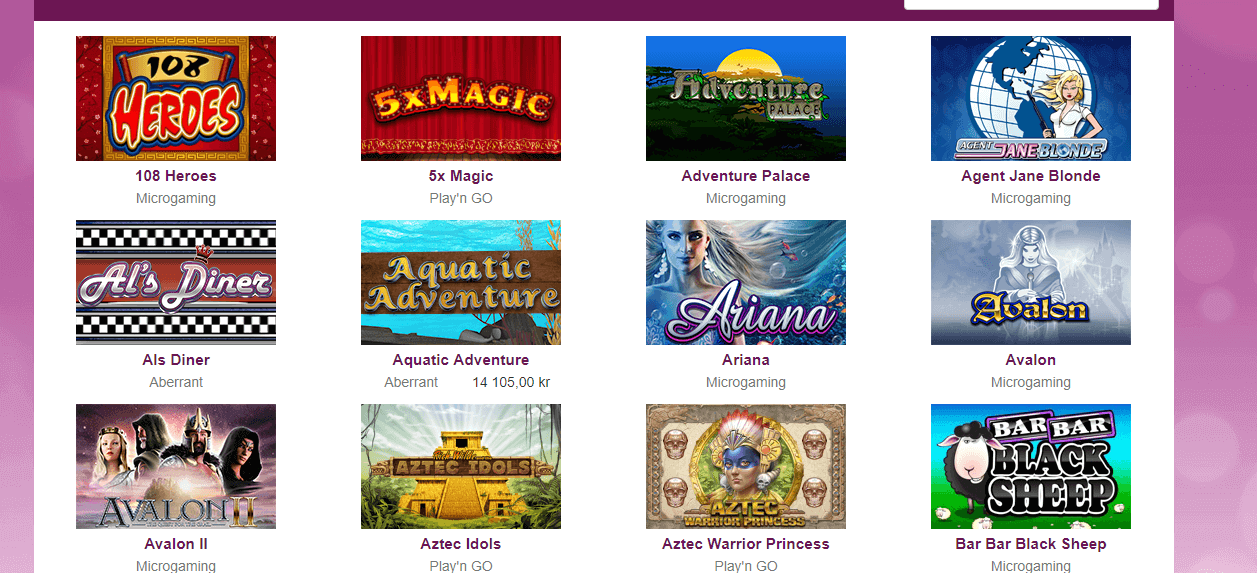Open the Agent Jane Blonde text link

click(x=1031, y=176)
